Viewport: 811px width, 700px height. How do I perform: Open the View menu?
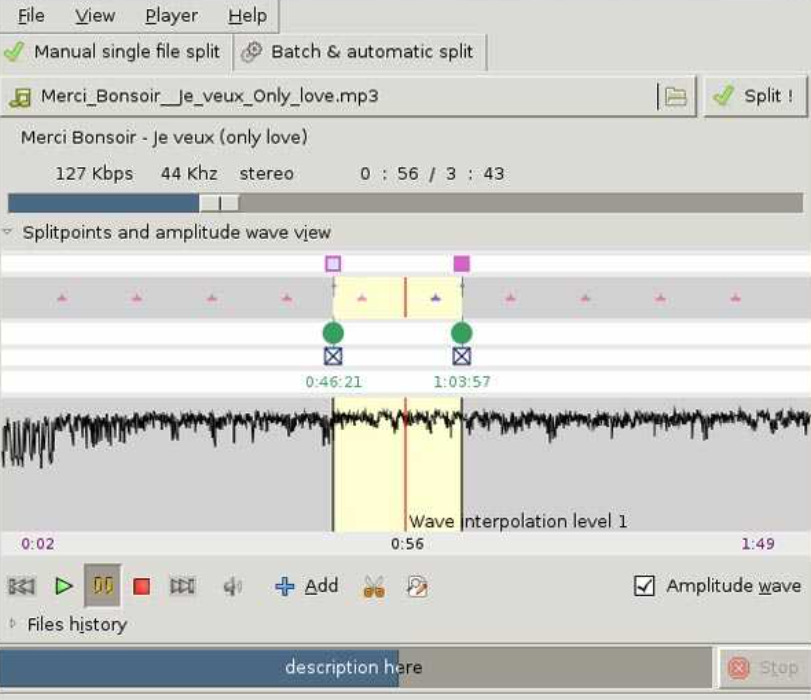(x=95, y=16)
